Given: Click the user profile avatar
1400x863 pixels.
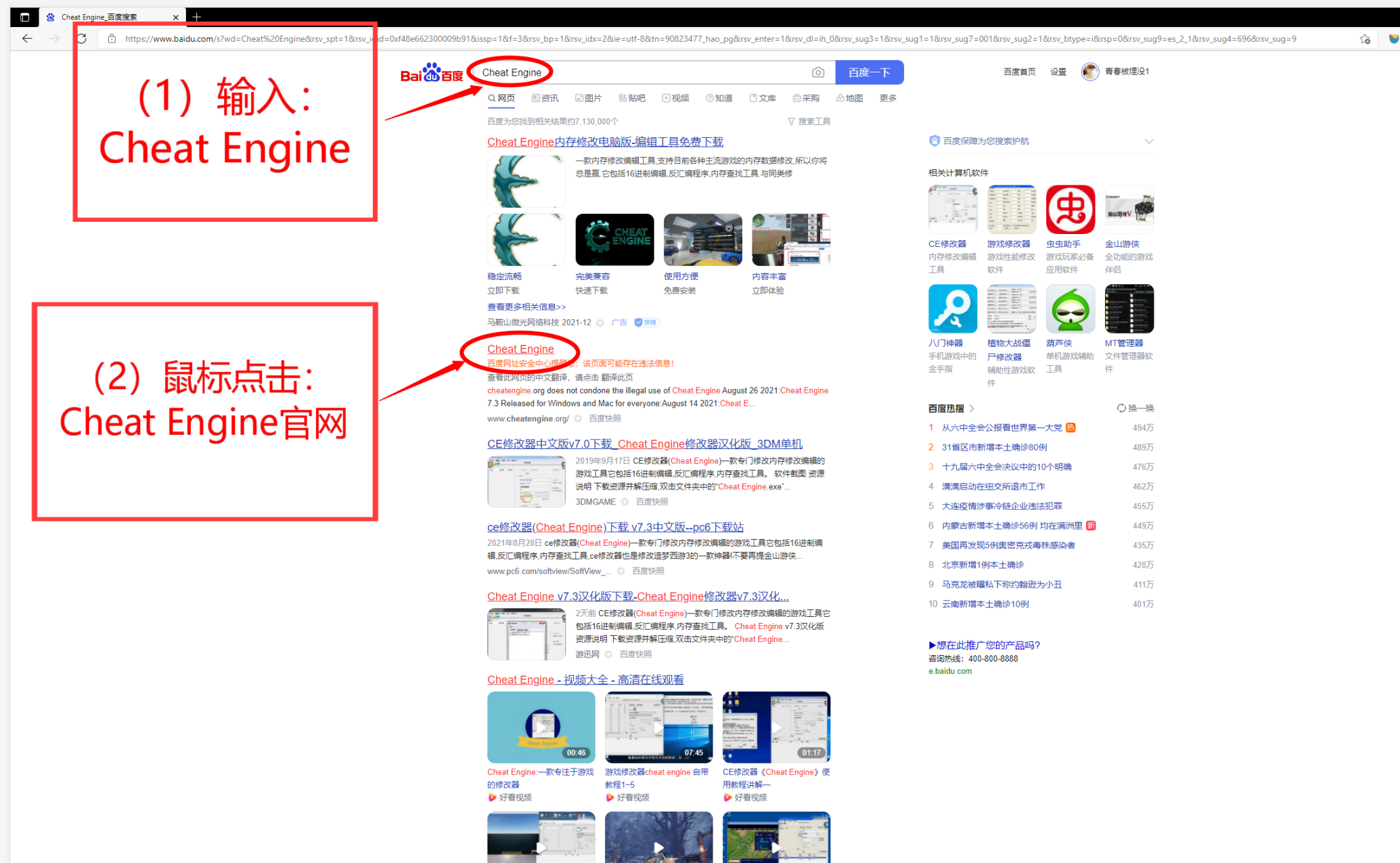Looking at the screenshot, I should pyautogui.click(x=1089, y=72).
